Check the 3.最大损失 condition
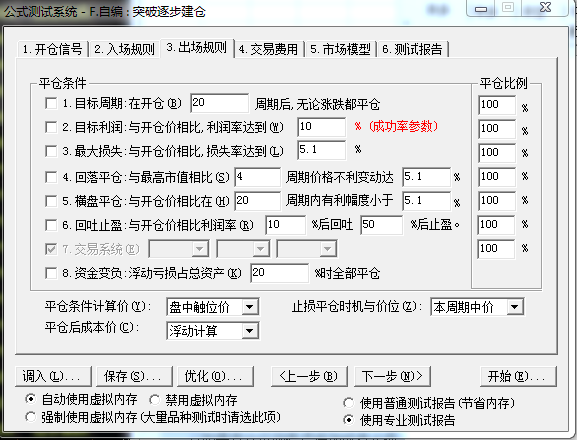Viewport: 577px width, 440px height. coord(51,151)
